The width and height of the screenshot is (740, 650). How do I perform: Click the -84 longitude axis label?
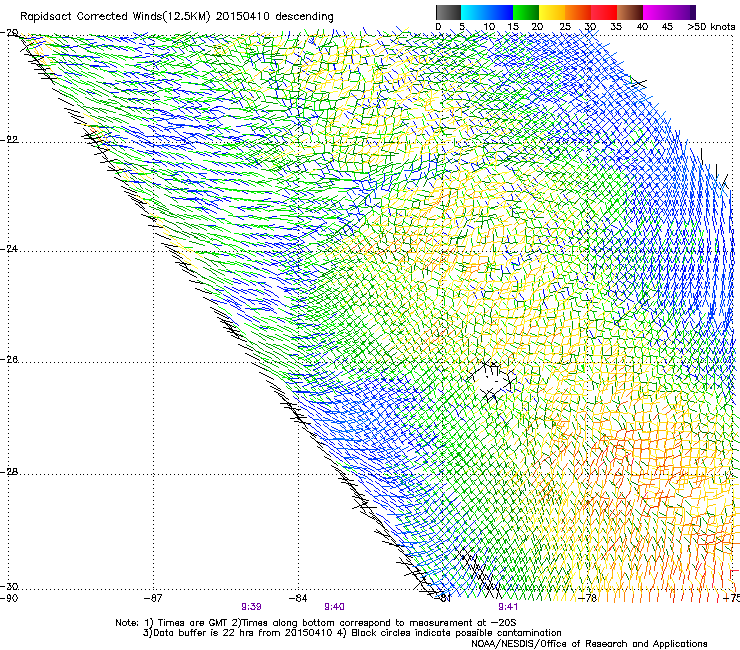pos(298,598)
